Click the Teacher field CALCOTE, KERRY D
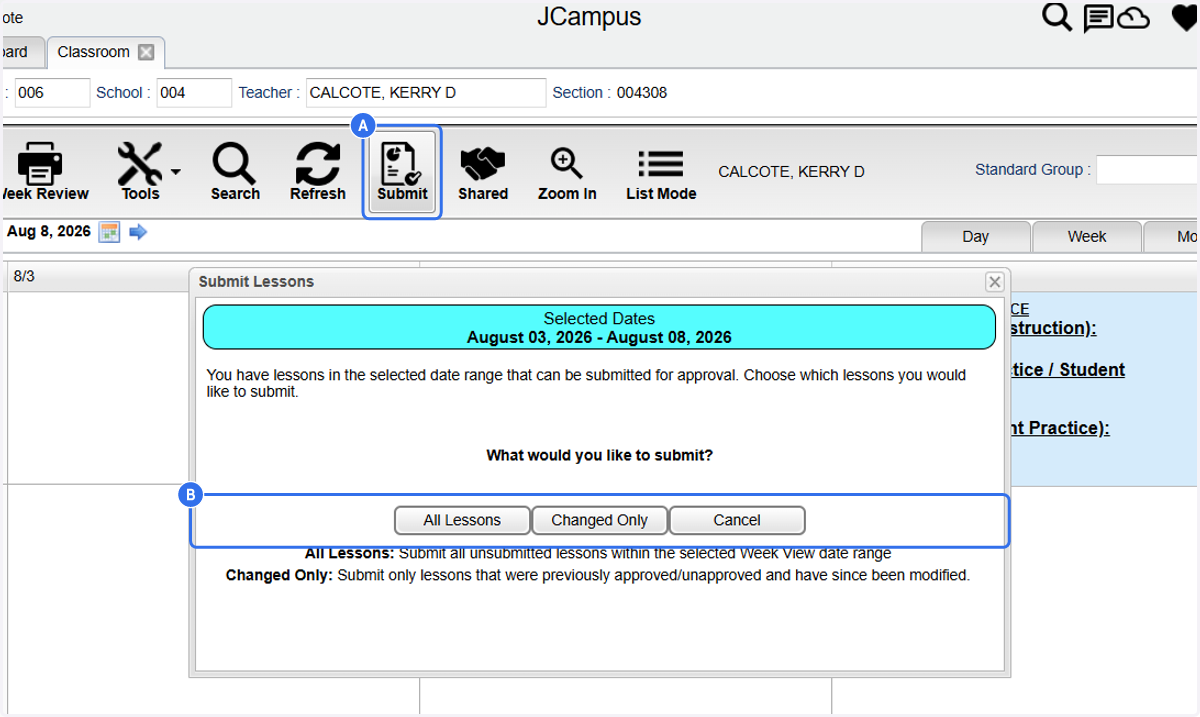The width and height of the screenshot is (1200, 717). [x=426, y=93]
